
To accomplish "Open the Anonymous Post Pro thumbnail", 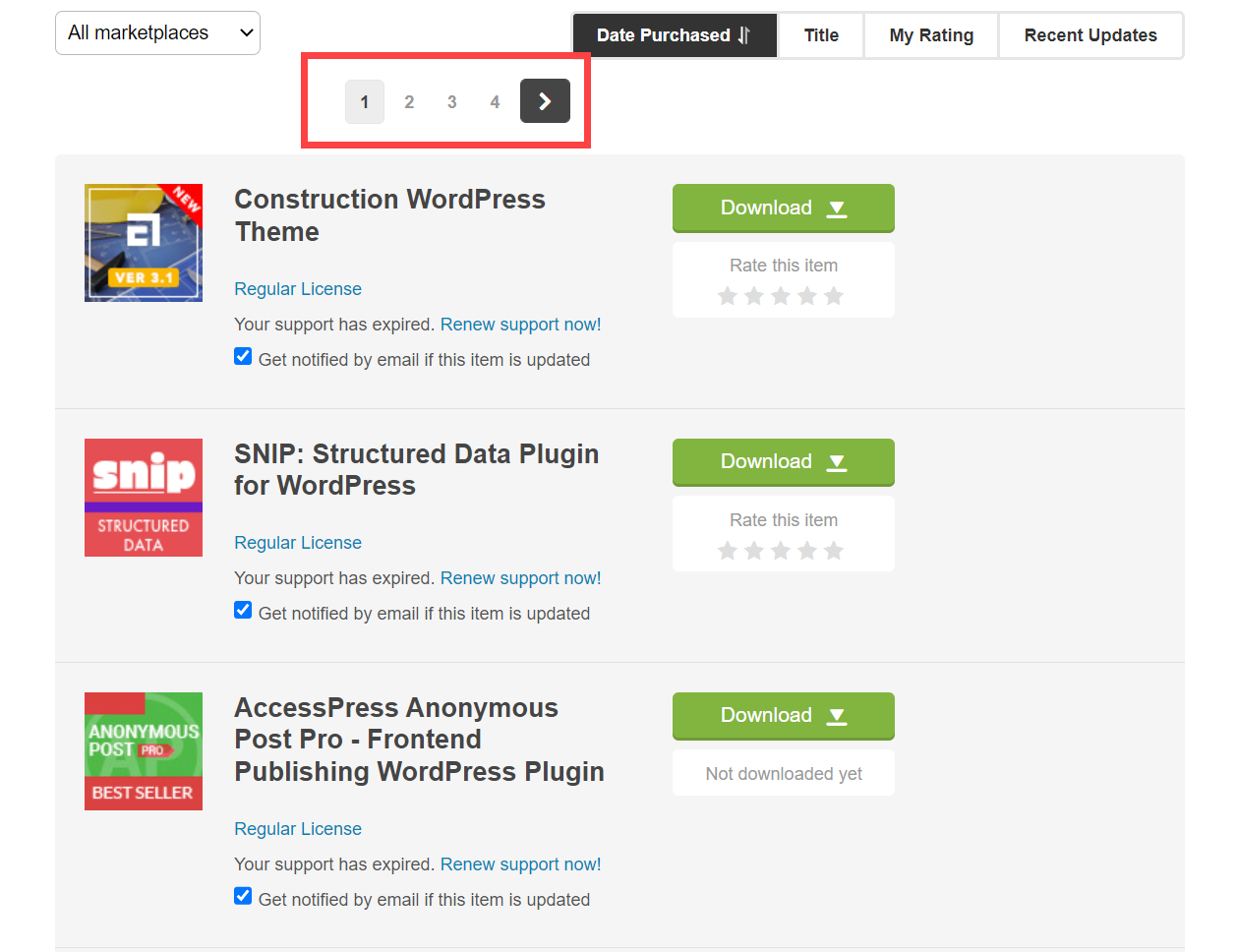I will coord(144,751).
